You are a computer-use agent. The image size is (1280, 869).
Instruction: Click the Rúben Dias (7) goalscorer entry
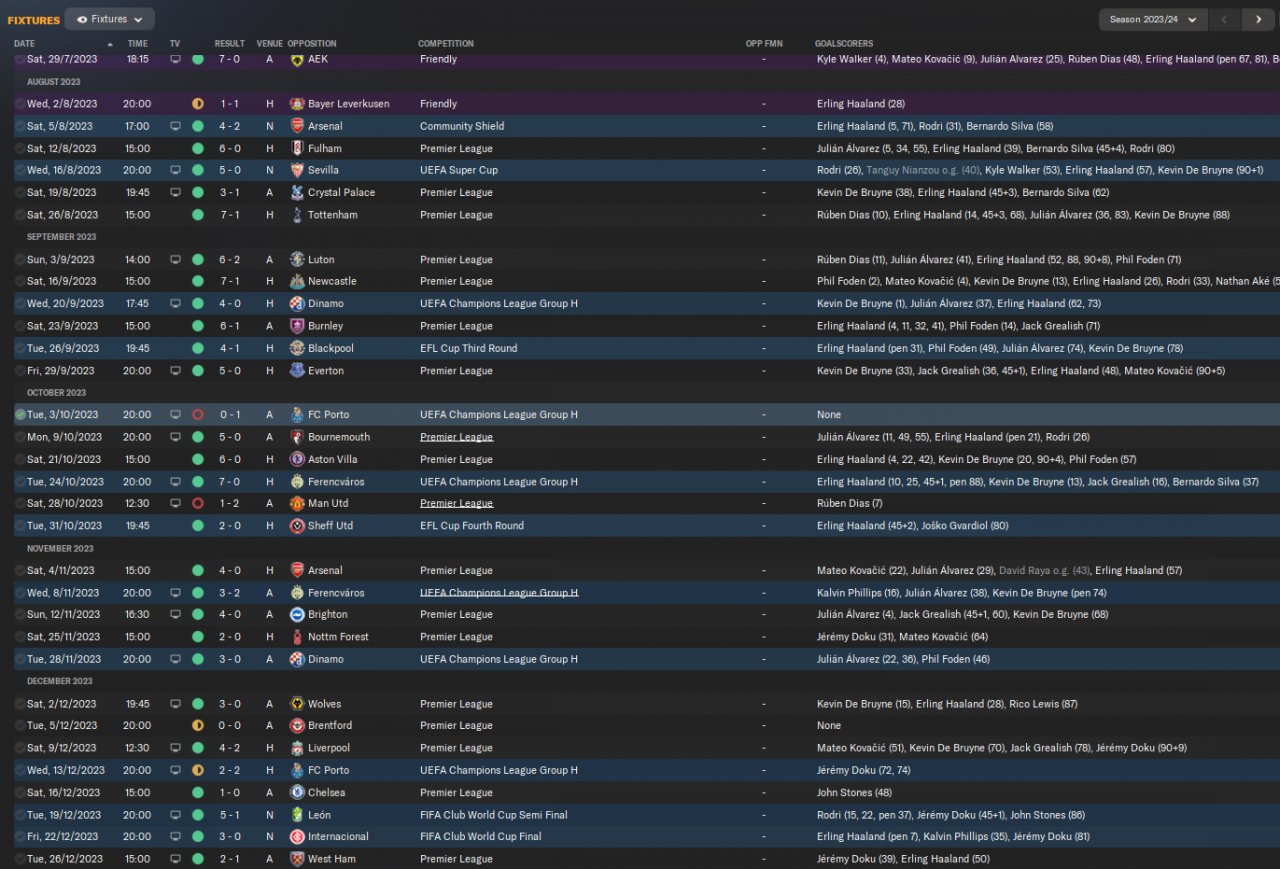click(x=850, y=503)
